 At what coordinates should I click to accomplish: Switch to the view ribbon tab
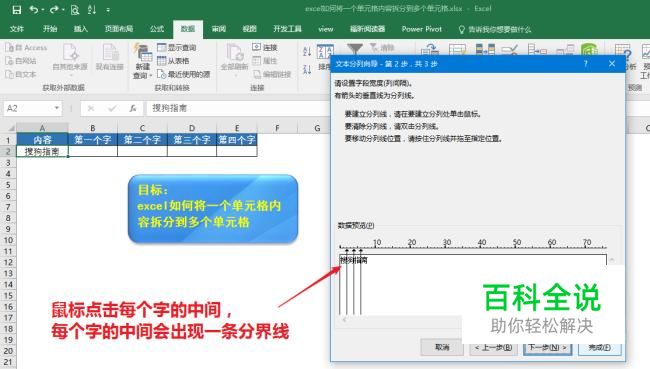325,29
